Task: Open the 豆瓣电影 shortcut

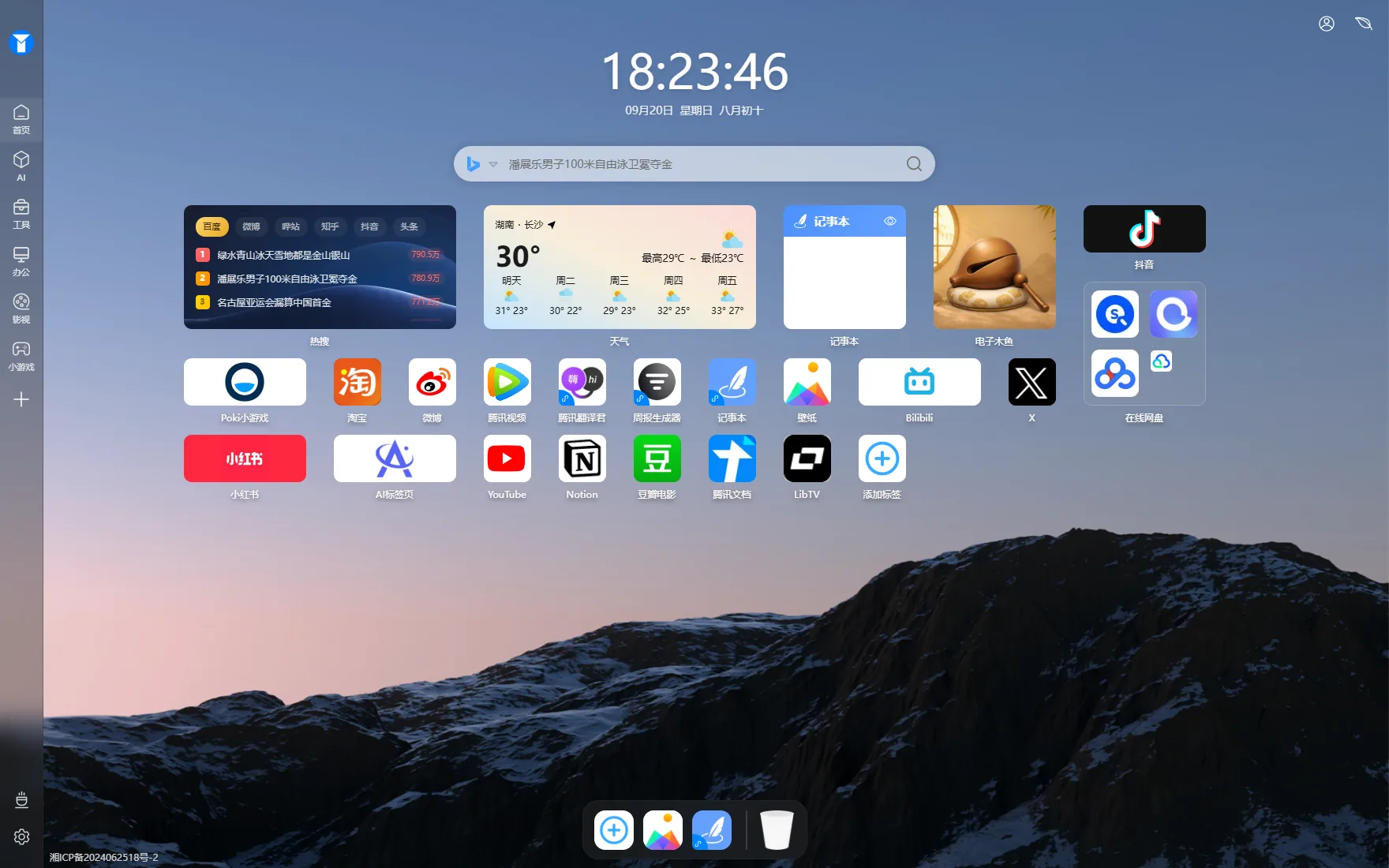Action: (657, 458)
